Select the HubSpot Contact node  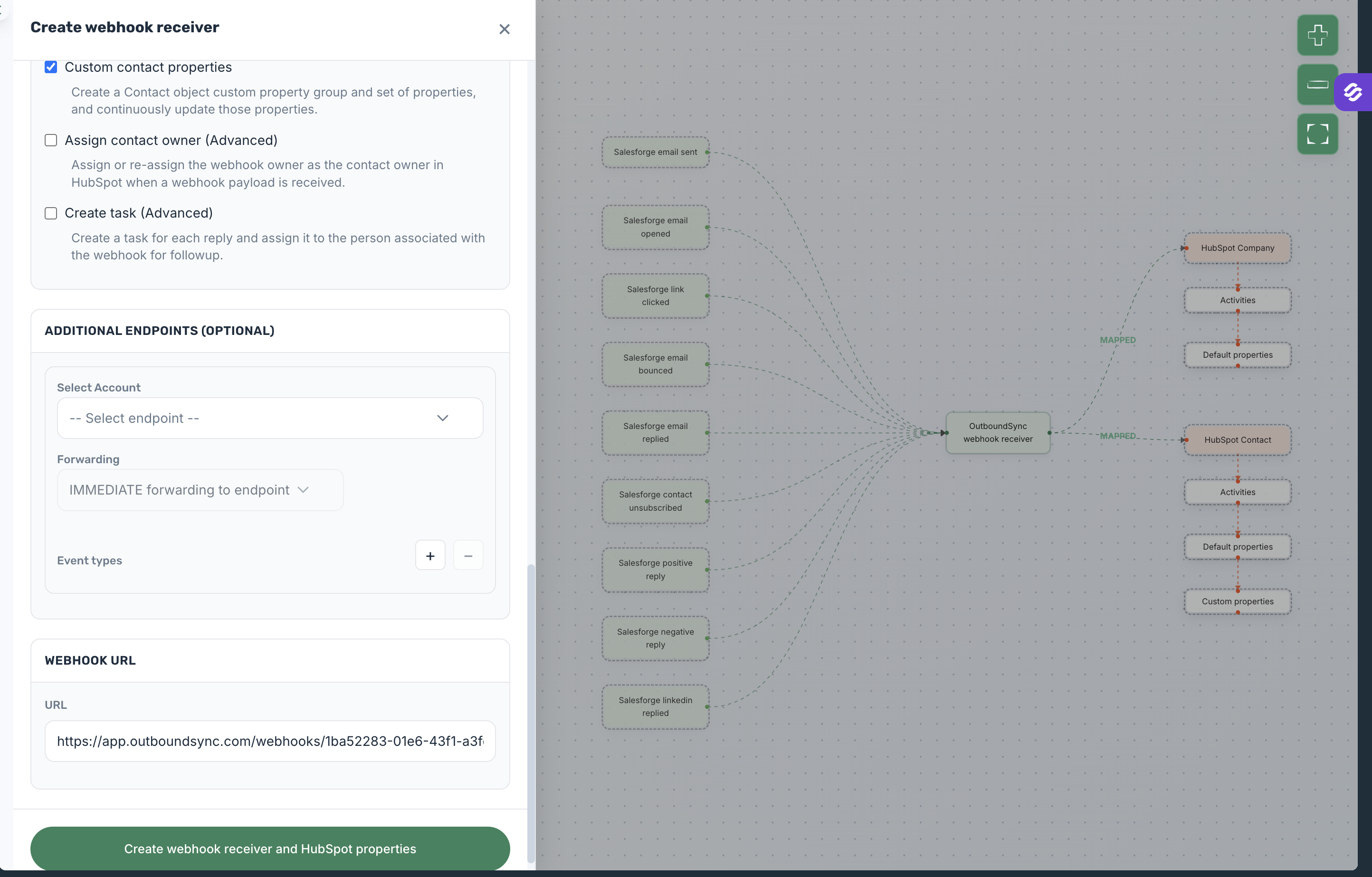(x=1237, y=440)
